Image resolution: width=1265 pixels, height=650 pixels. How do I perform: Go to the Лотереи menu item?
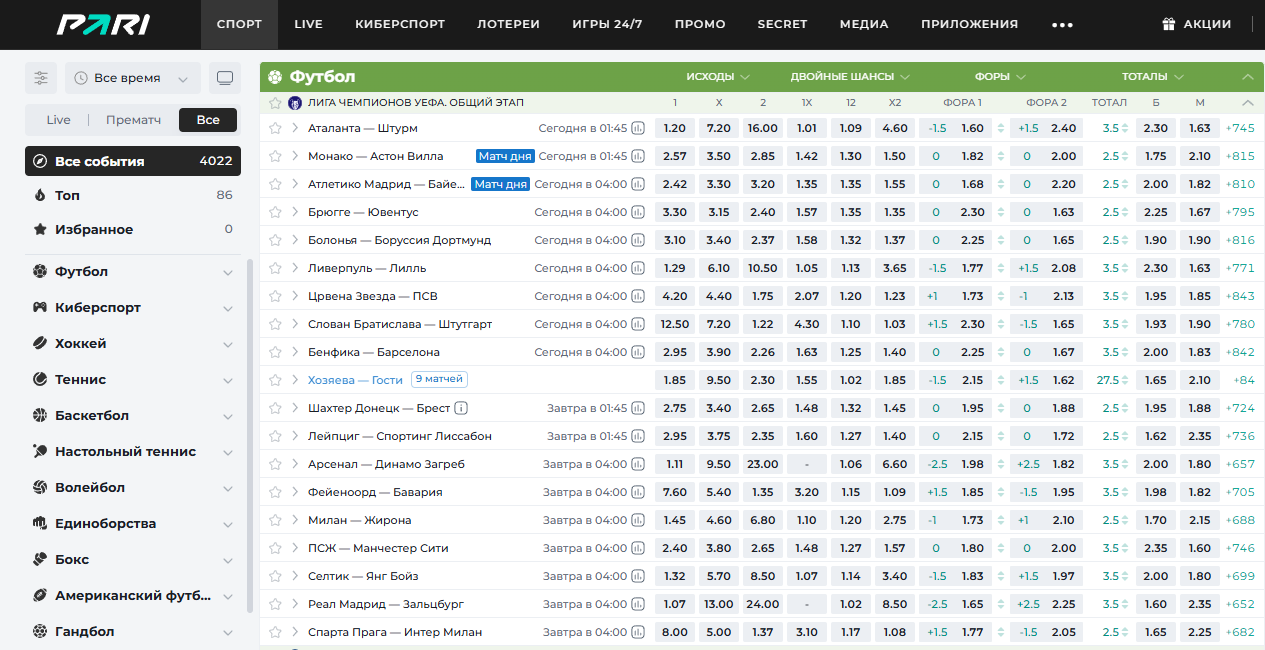[x=508, y=24]
